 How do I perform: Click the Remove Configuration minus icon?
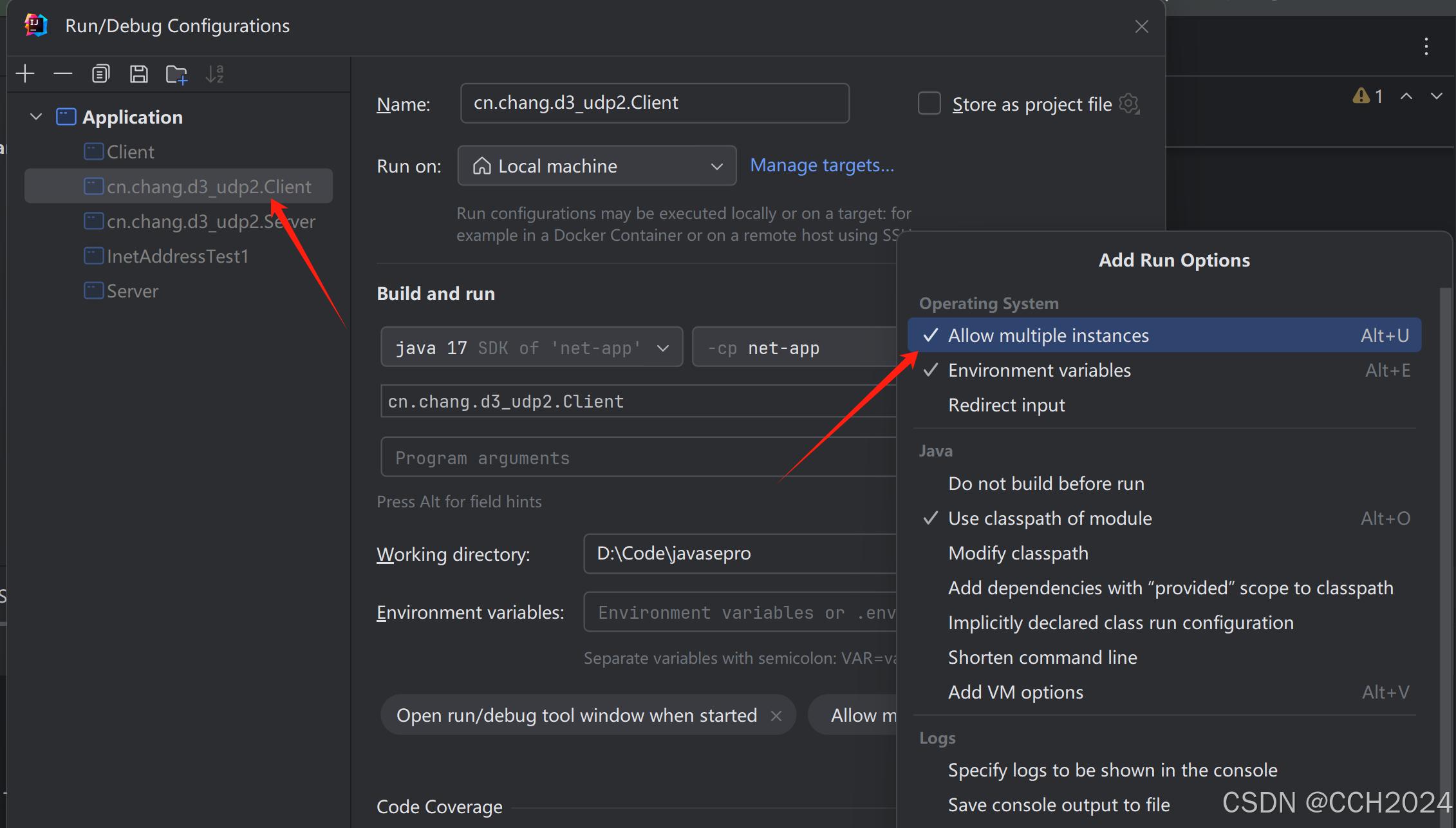(62, 74)
